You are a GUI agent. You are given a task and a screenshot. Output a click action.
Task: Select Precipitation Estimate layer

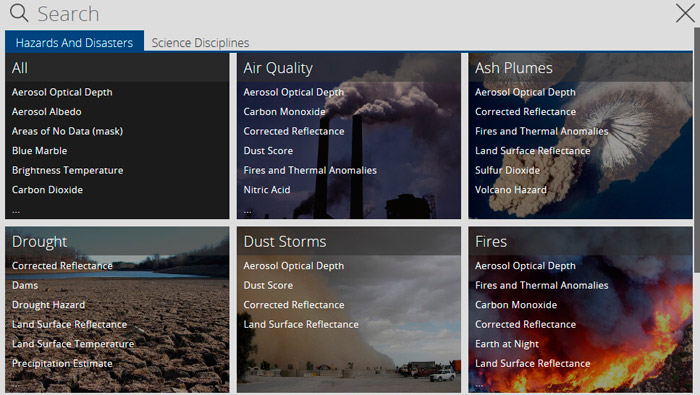pos(62,364)
